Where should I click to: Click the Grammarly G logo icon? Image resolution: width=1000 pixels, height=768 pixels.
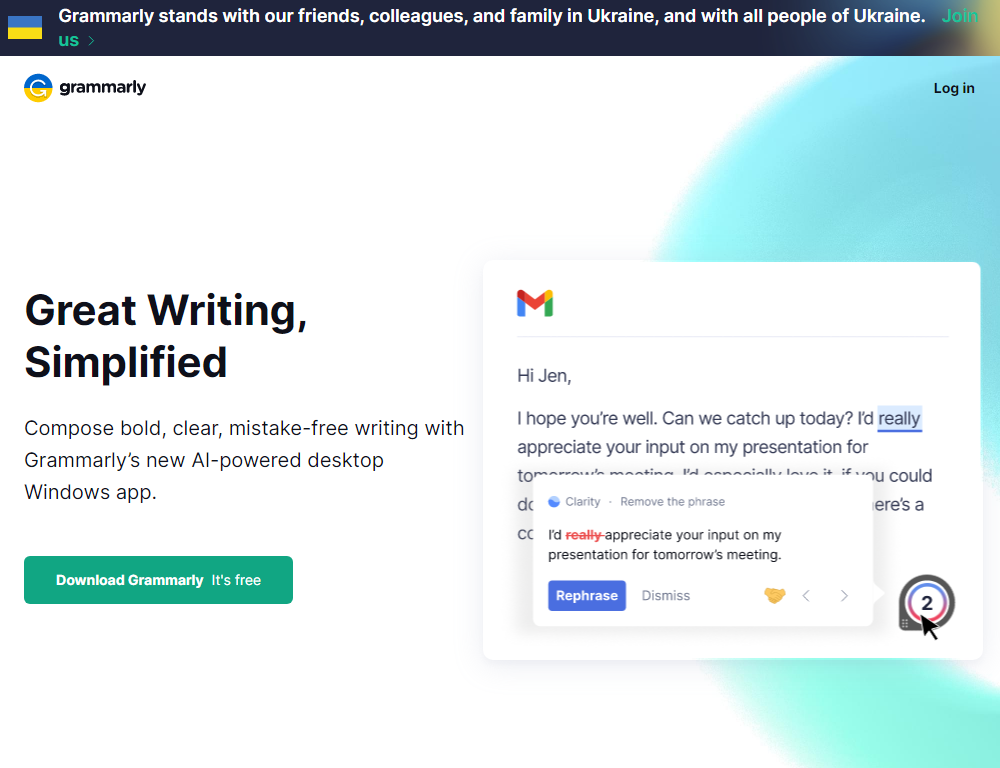click(x=38, y=88)
